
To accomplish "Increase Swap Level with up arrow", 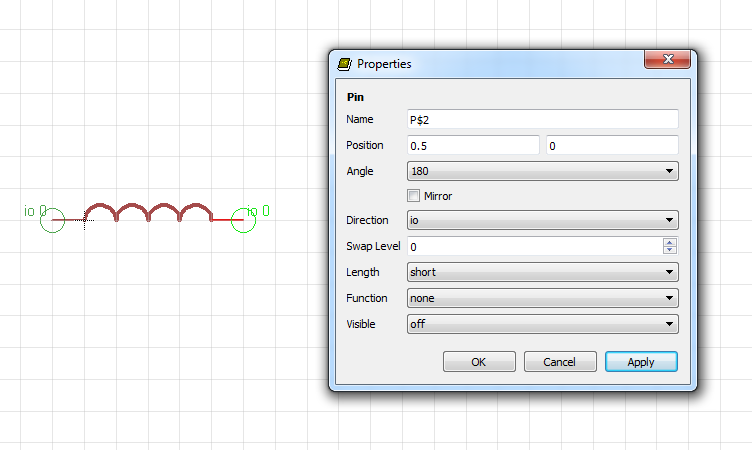I will [670, 242].
